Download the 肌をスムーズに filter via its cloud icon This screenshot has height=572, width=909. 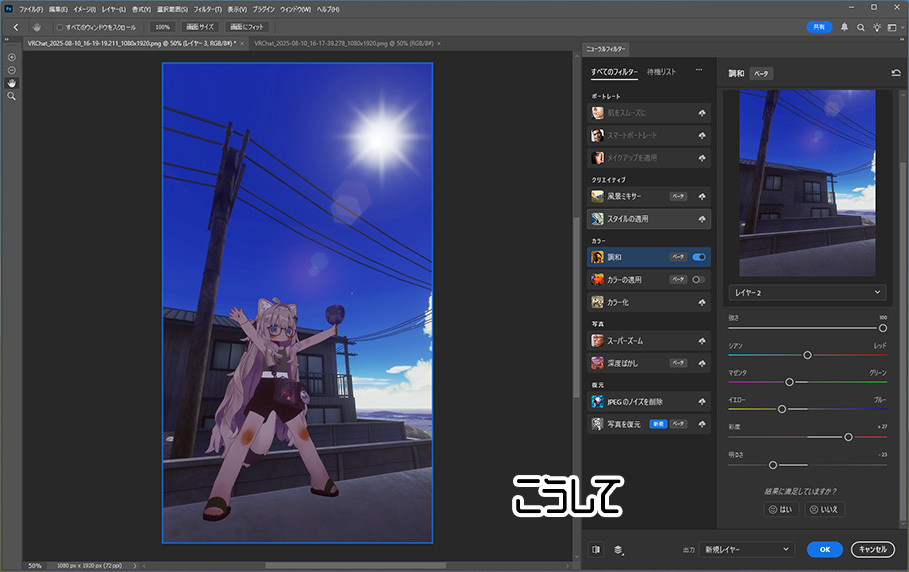701,113
